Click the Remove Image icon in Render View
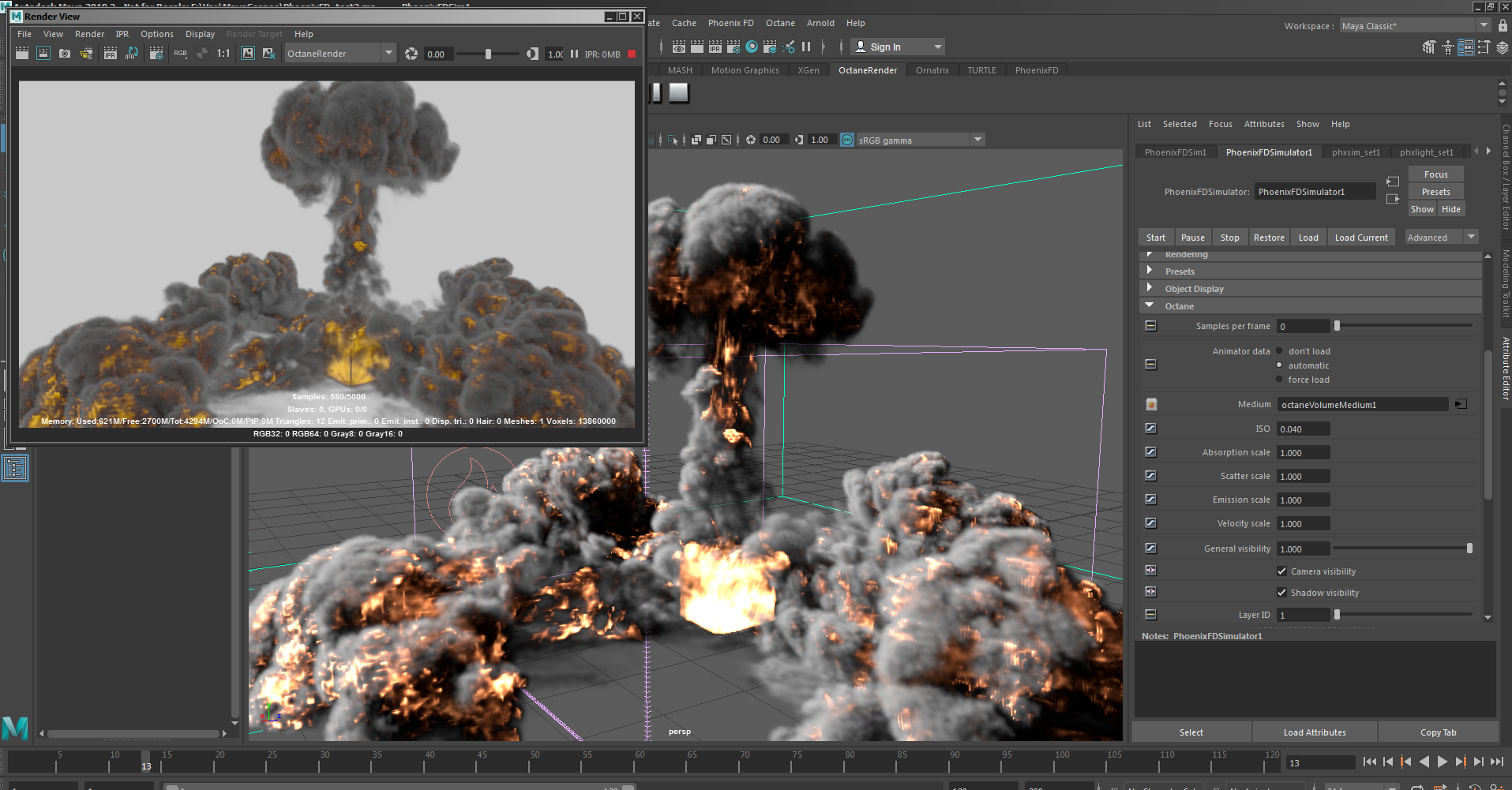1512x790 pixels. 269,54
